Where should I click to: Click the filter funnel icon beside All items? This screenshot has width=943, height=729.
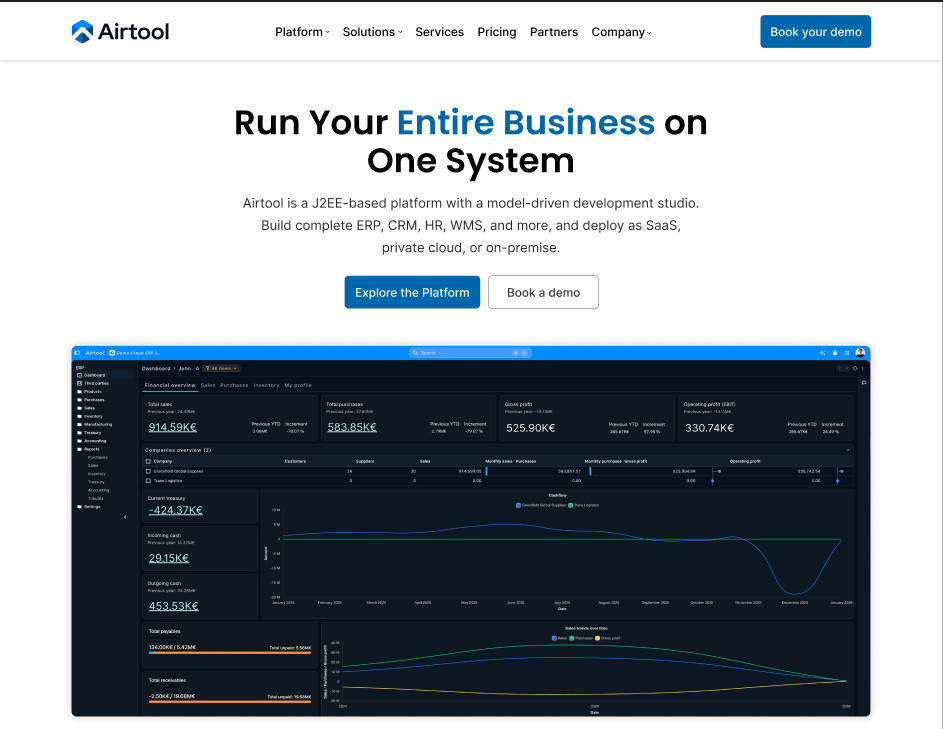(207, 368)
